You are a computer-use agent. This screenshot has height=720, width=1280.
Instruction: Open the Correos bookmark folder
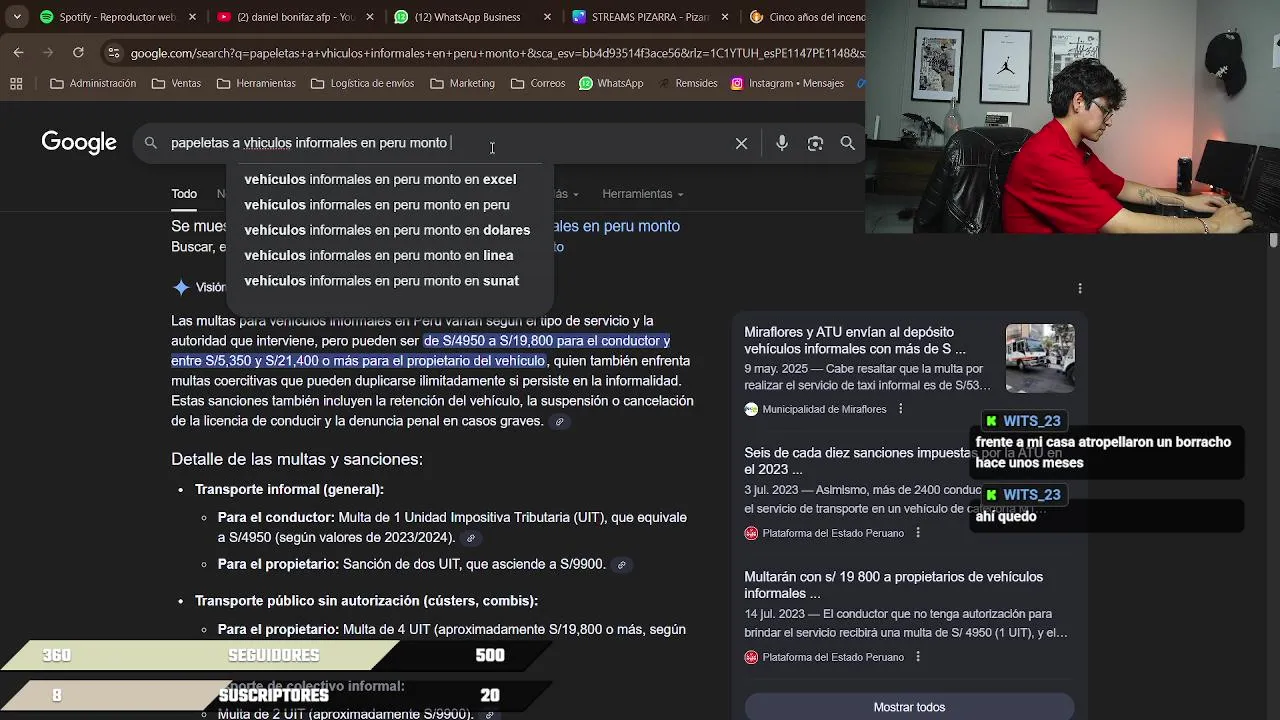[x=537, y=83]
